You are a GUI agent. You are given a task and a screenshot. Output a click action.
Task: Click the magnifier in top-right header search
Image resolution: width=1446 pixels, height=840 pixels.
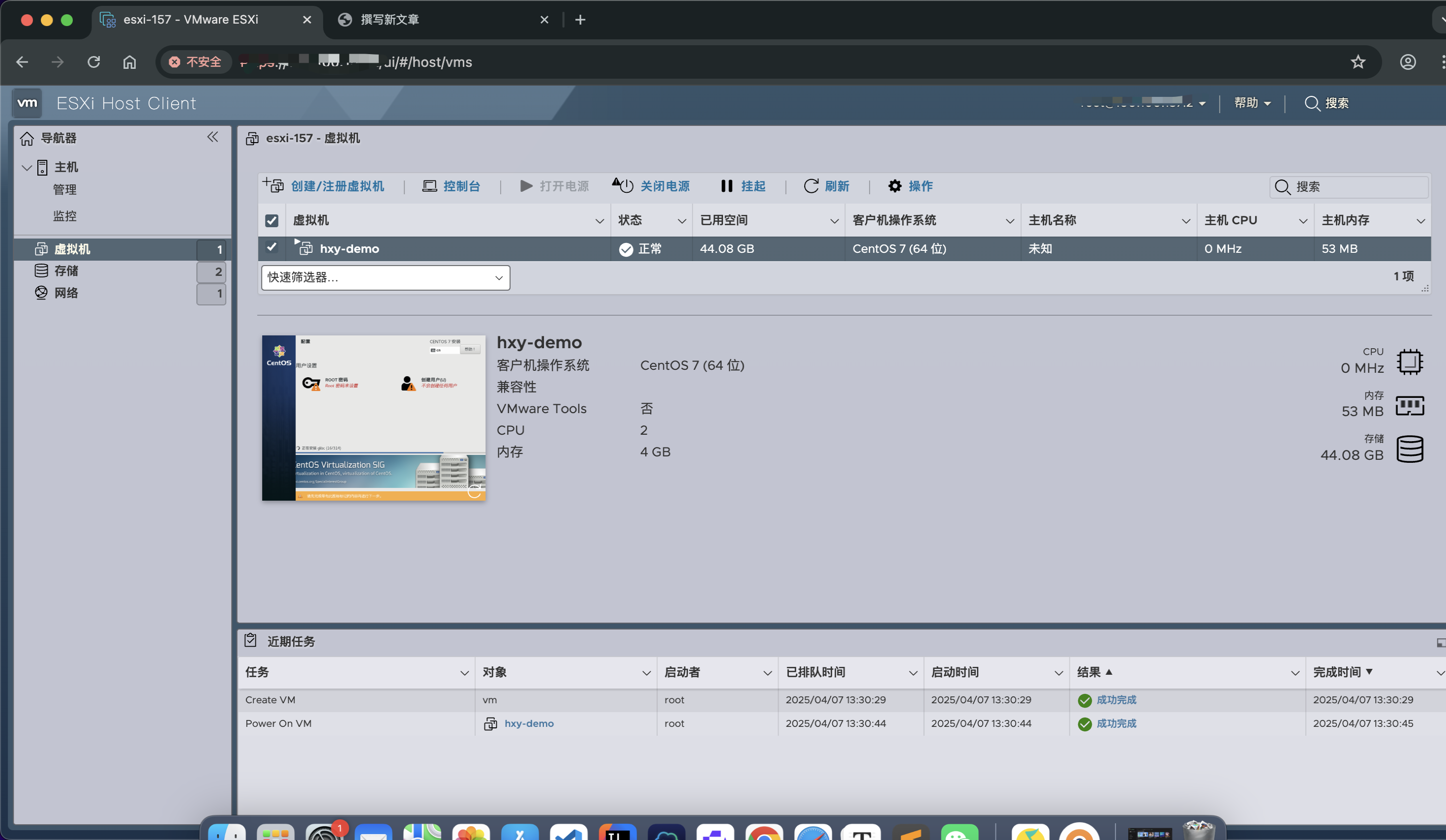tap(1312, 103)
